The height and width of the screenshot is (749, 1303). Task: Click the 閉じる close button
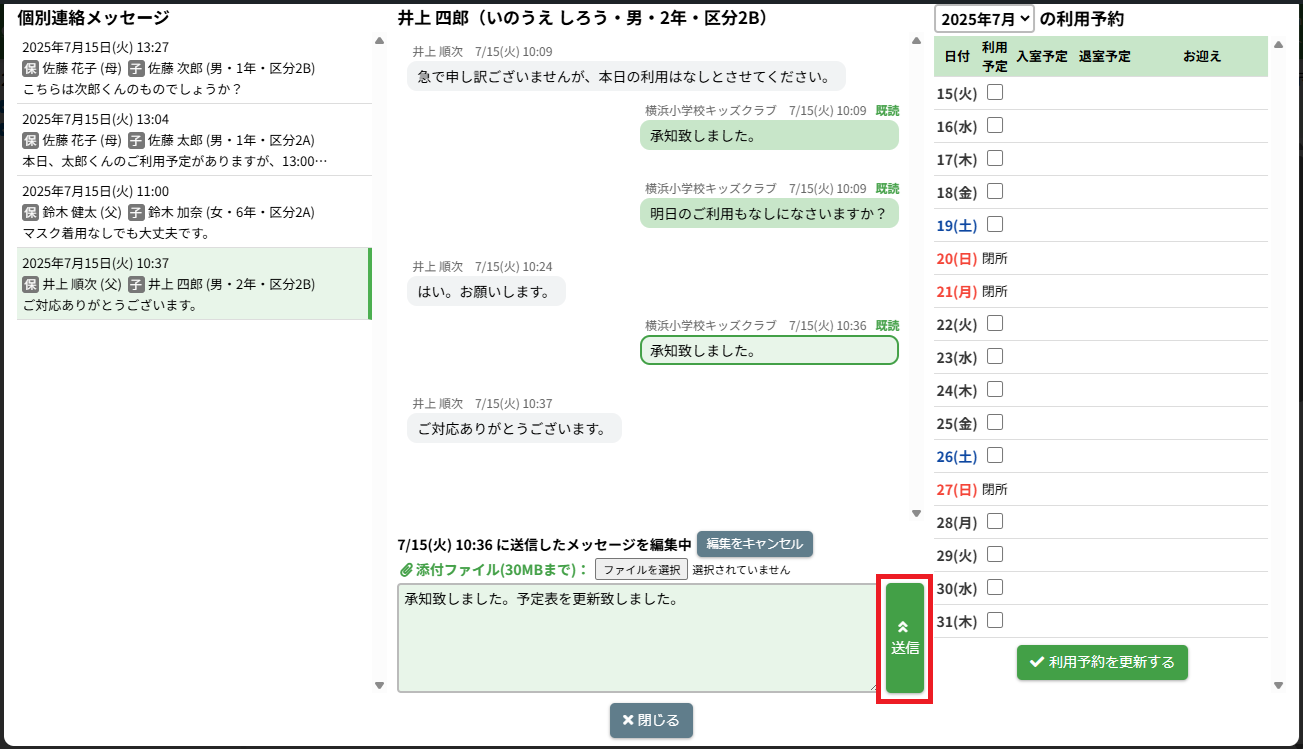(651, 720)
